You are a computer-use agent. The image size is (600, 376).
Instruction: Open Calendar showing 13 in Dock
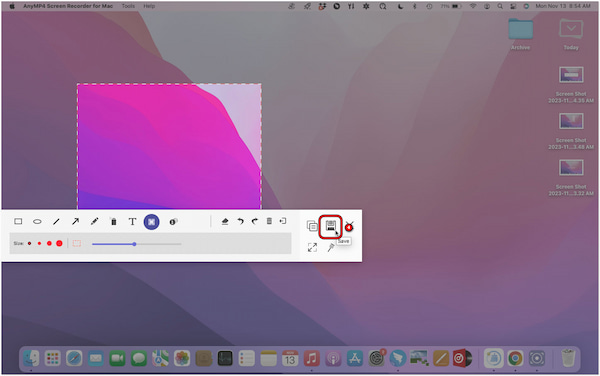(290, 358)
